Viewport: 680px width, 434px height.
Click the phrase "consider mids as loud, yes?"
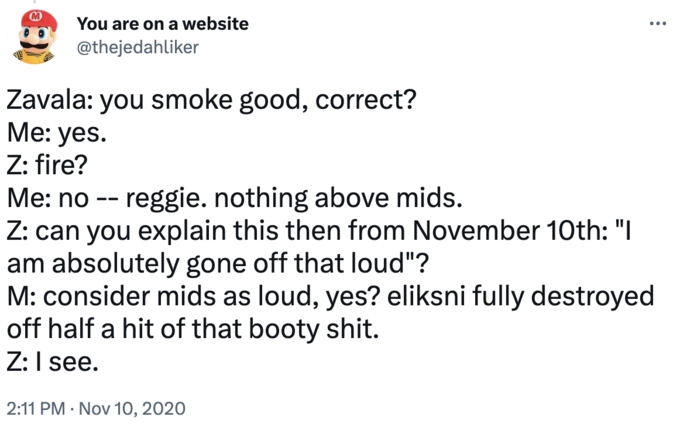pyautogui.click(x=212, y=297)
